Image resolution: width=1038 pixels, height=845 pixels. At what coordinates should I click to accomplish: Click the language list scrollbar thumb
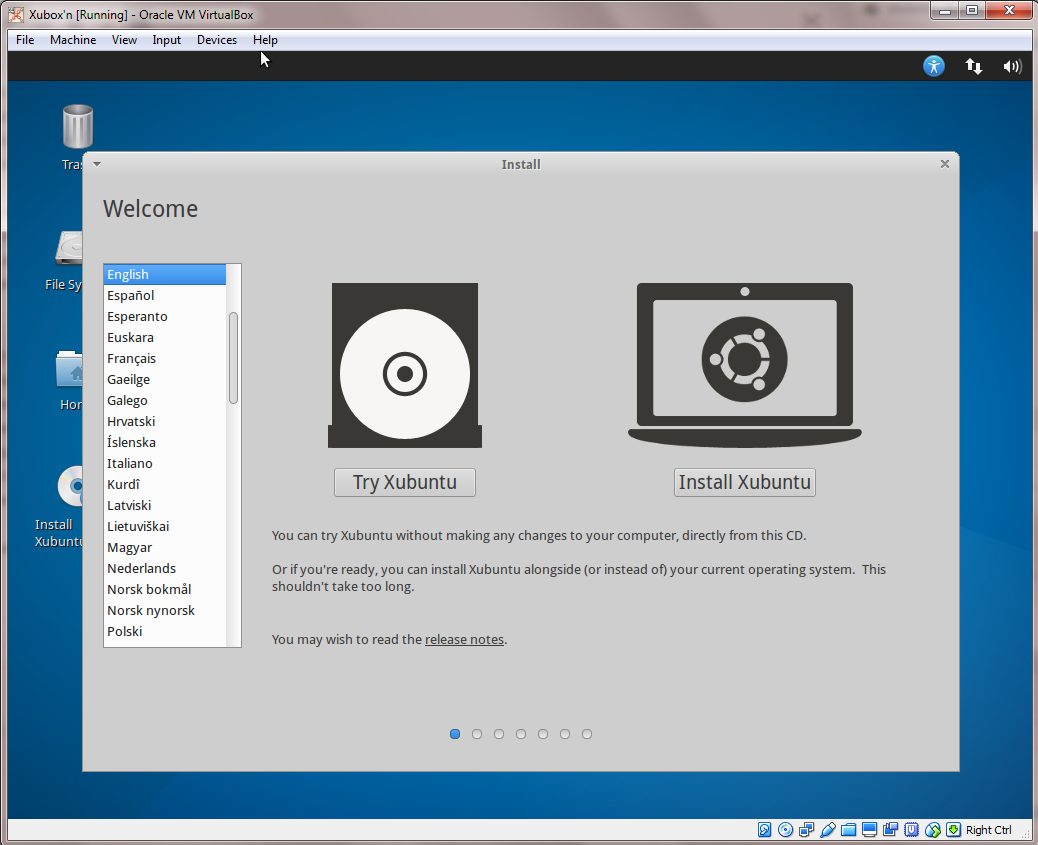pyautogui.click(x=233, y=358)
